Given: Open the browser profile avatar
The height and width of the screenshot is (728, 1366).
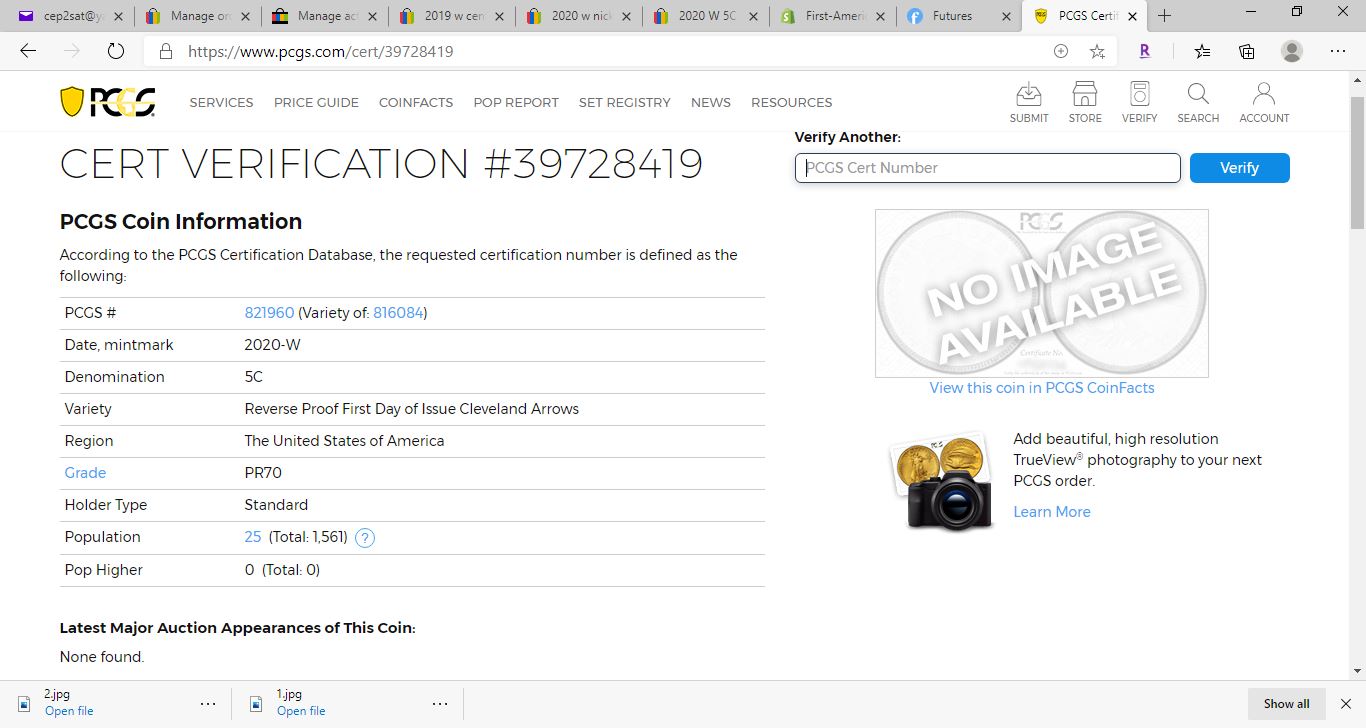Looking at the screenshot, I should pyautogui.click(x=1292, y=51).
